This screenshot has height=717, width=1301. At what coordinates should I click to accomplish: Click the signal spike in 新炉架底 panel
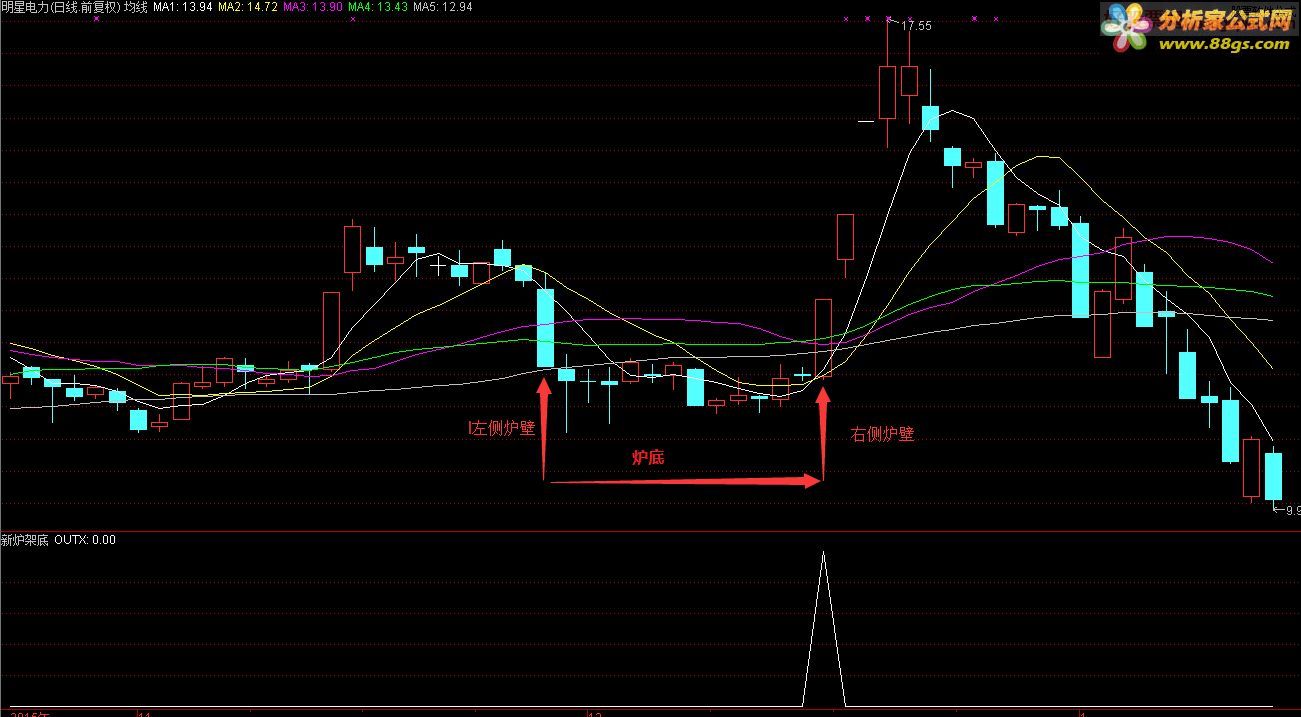[x=823, y=628]
